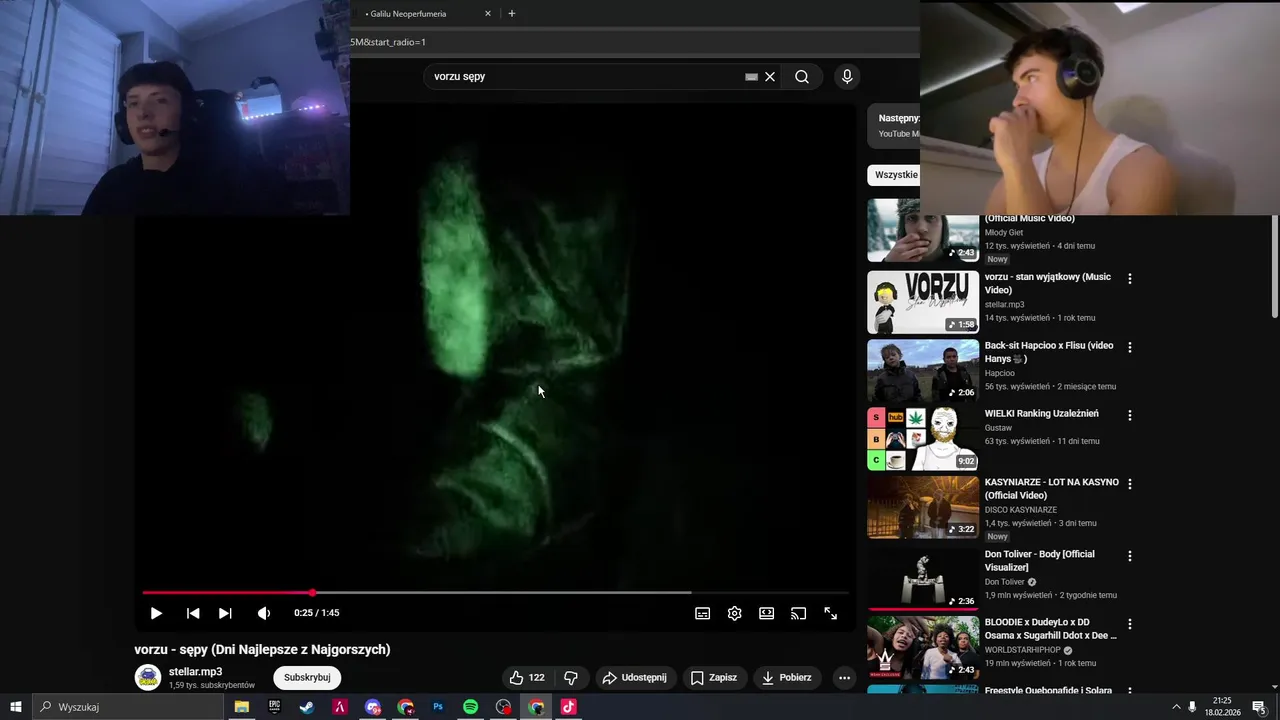
Task: Download video with the Pobierz button
Action: (786, 677)
